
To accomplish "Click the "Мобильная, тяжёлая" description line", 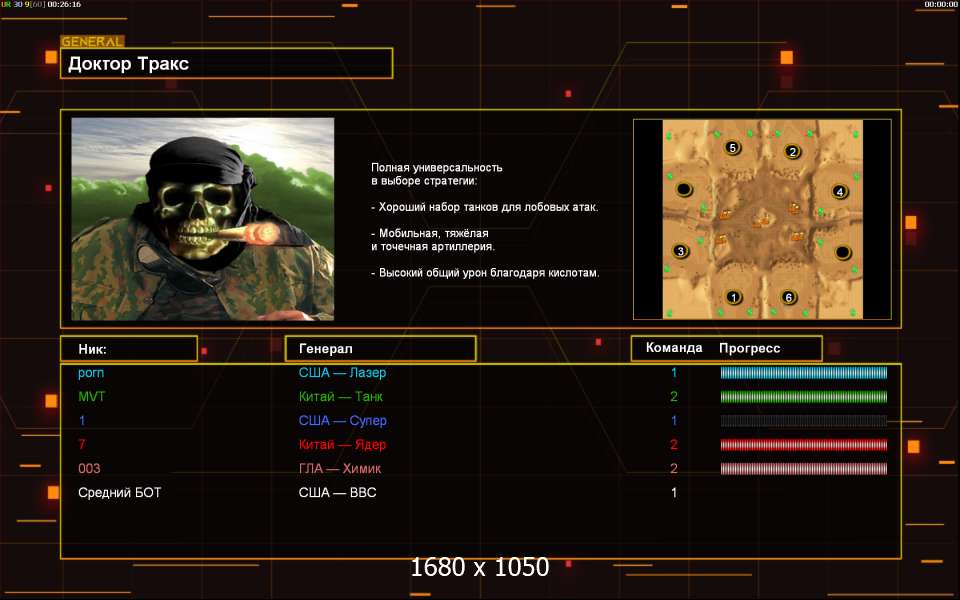I will (x=430, y=233).
